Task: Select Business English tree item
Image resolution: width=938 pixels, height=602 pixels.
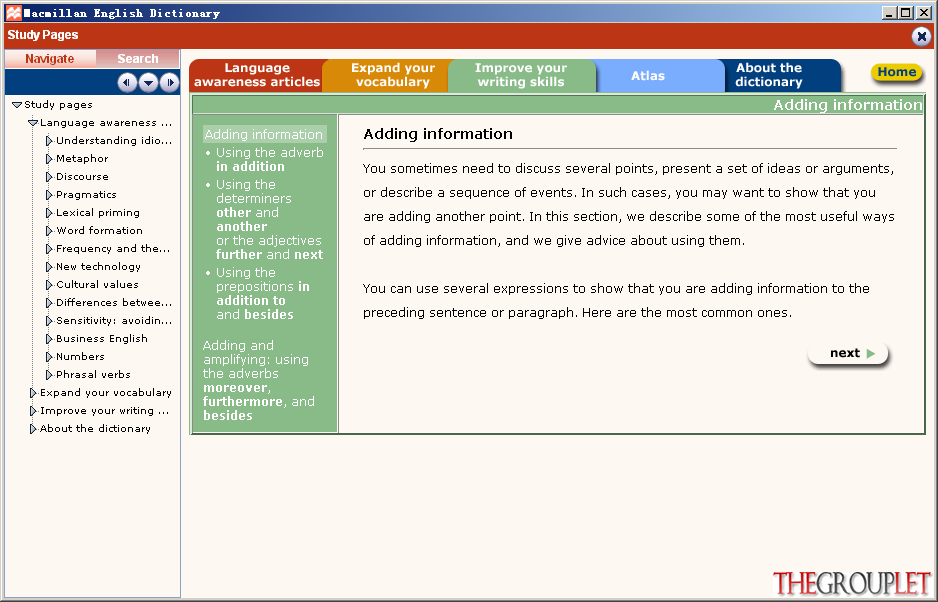Action: point(102,339)
